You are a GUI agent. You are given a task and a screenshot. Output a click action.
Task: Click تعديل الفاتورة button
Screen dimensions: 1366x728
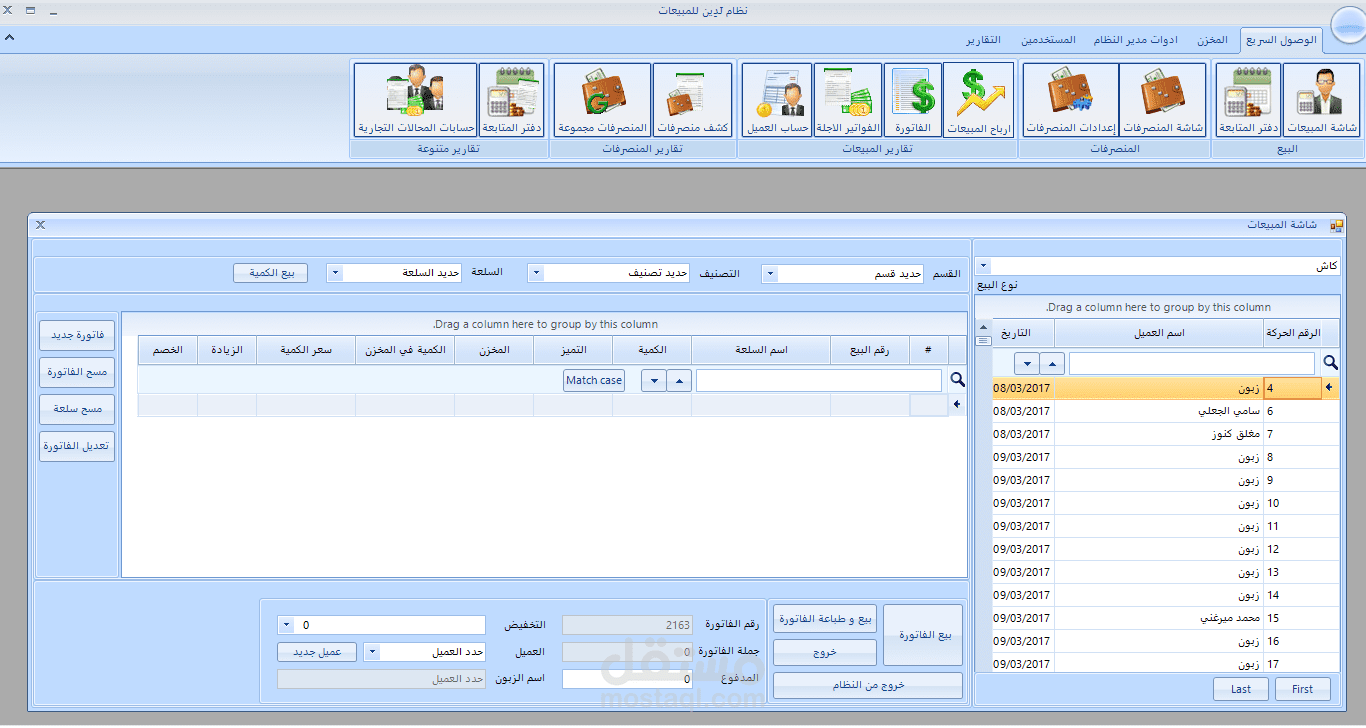[x=77, y=446]
